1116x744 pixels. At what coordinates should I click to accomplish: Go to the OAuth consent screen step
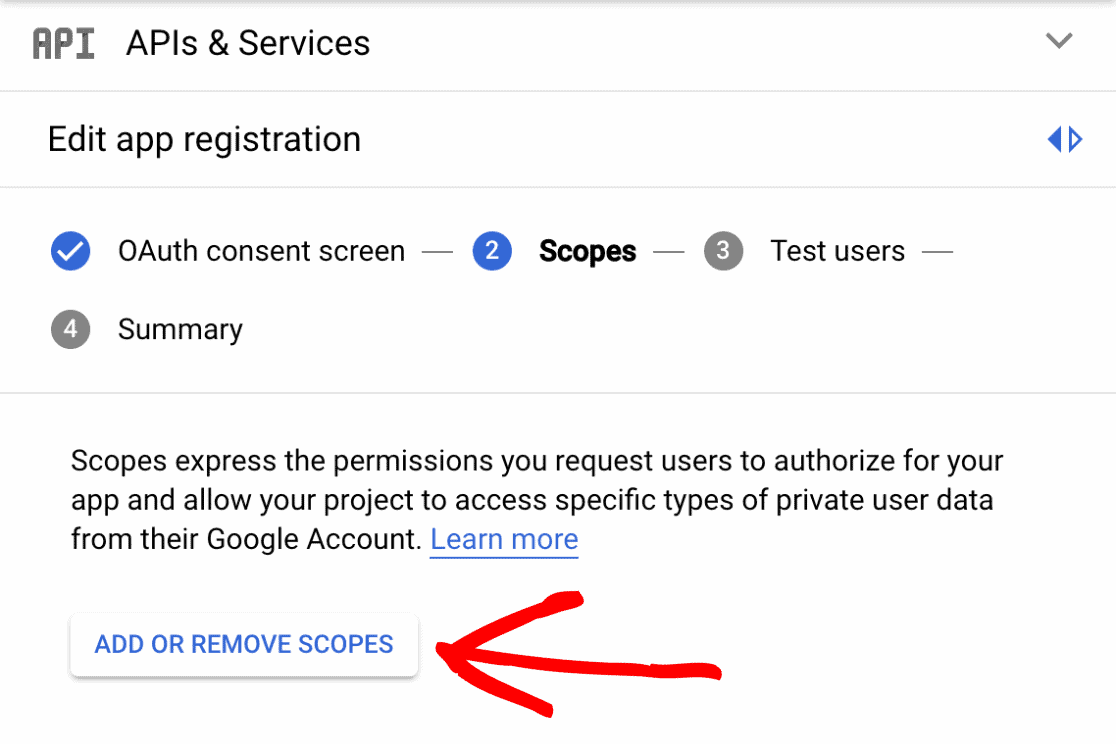[x=261, y=251]
